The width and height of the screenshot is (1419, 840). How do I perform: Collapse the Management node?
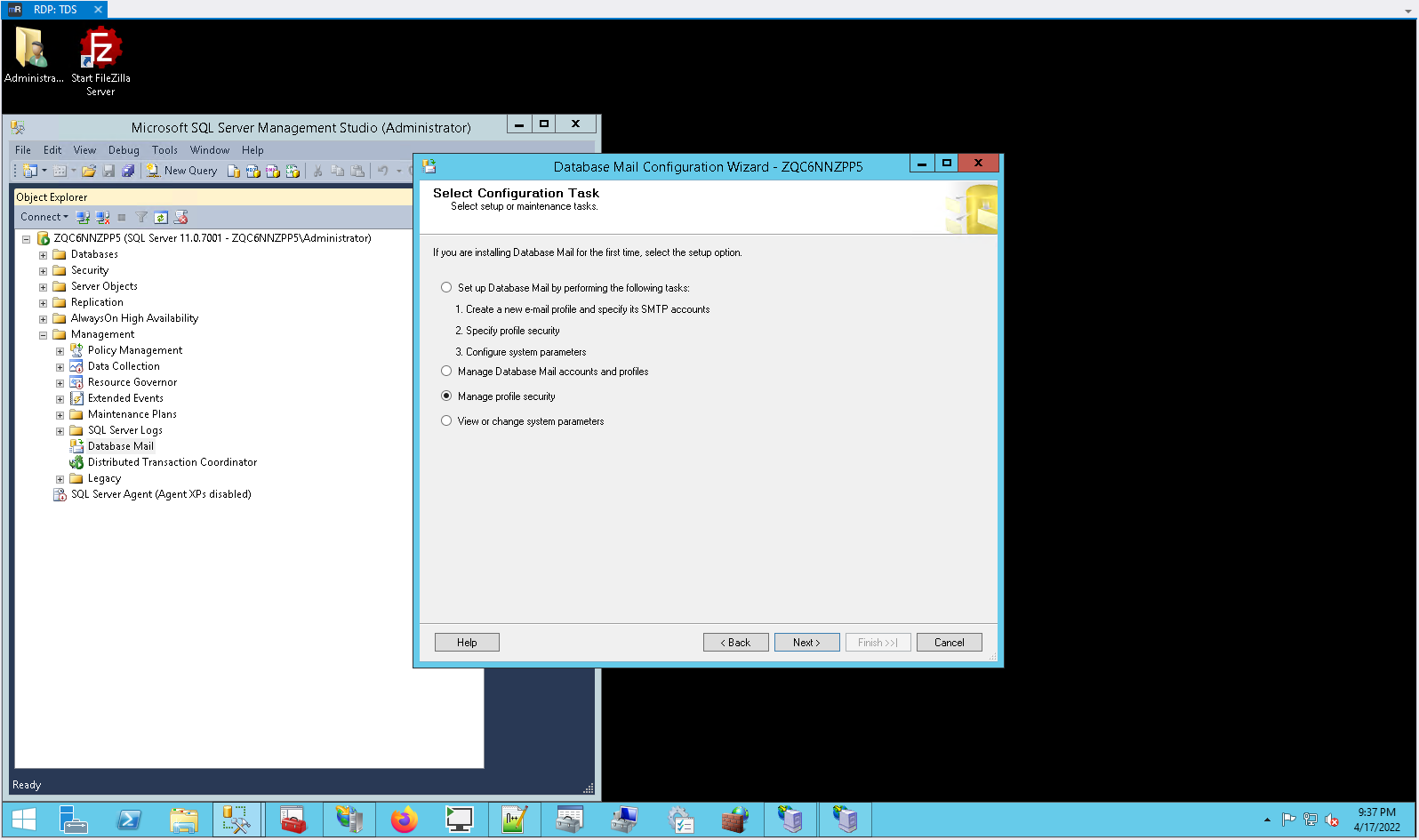point(43,335)
